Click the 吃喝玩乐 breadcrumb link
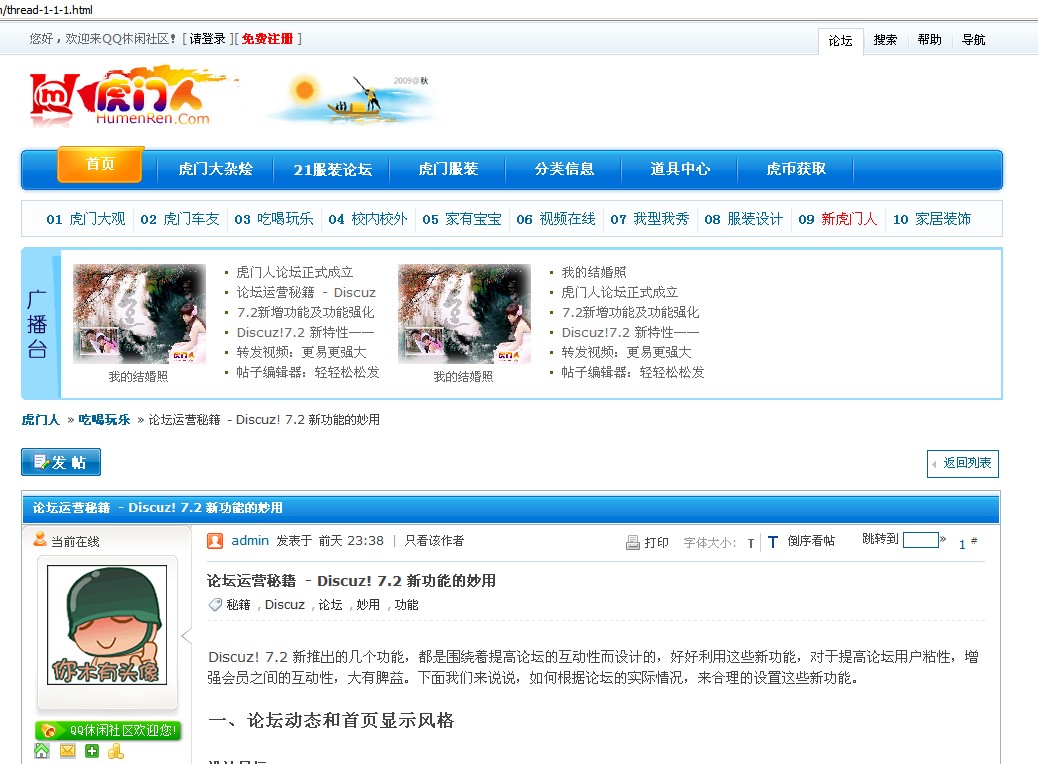The image size is (1038, 764). click(x=105, y=420)
